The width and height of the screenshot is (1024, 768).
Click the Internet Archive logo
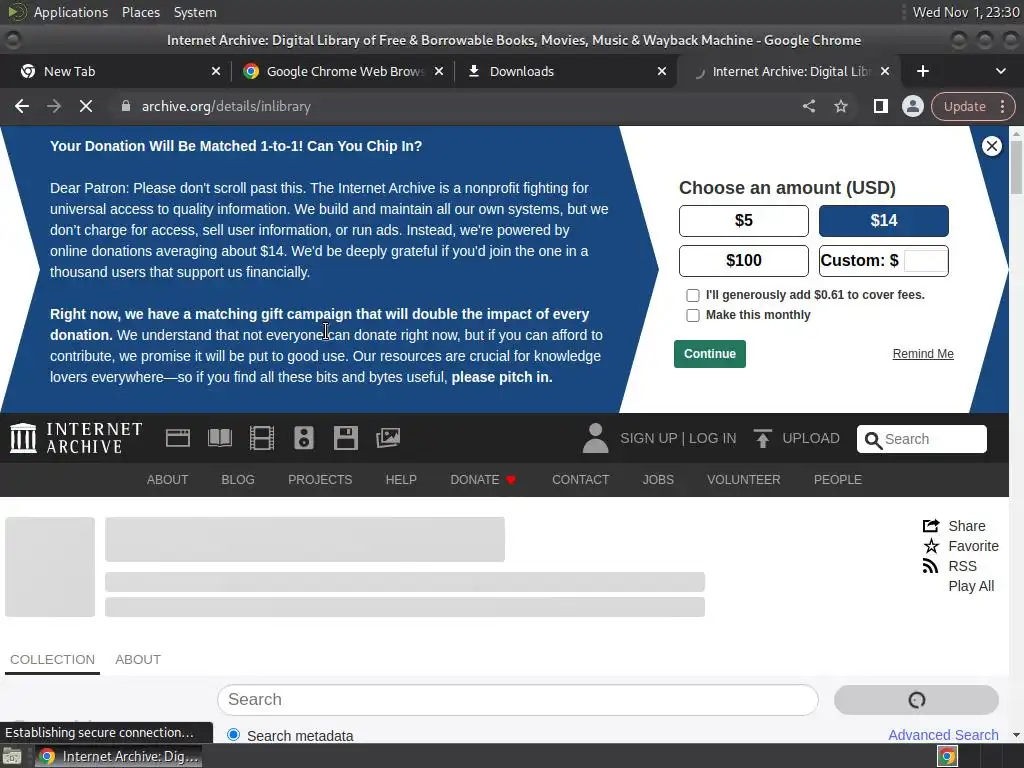pos(76,438)
